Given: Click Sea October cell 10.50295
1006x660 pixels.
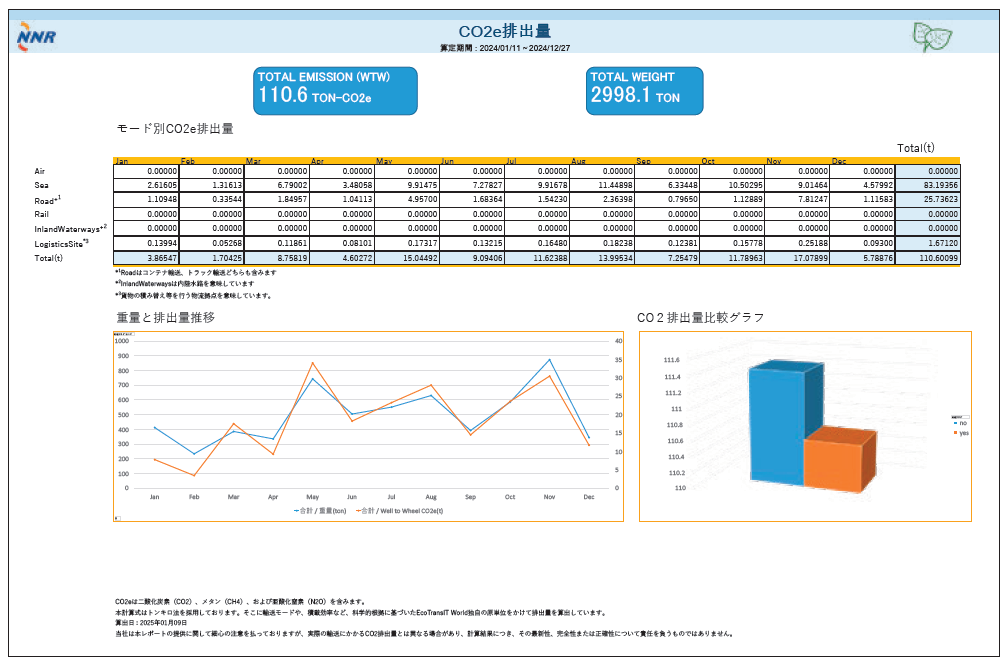Looking at the screenshot, I should 731,185.
